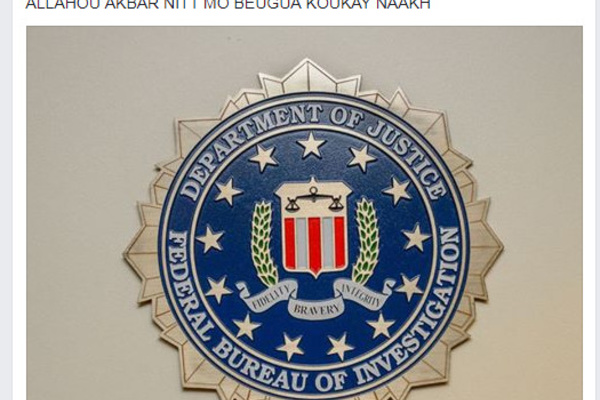
Task: Click the left green laurel branch
Action: [264, 244]
